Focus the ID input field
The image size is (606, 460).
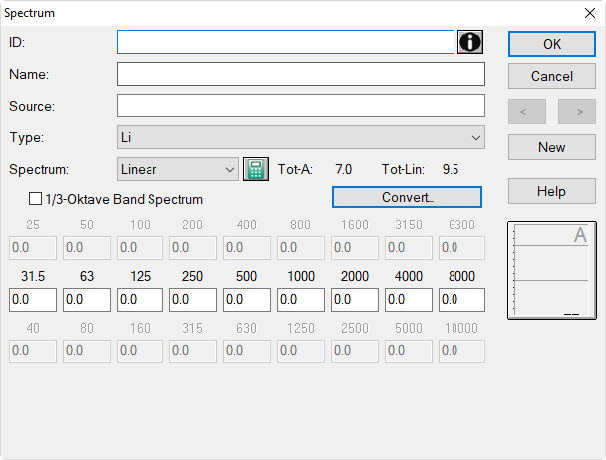pyautogui.click(x=286, y=42)
